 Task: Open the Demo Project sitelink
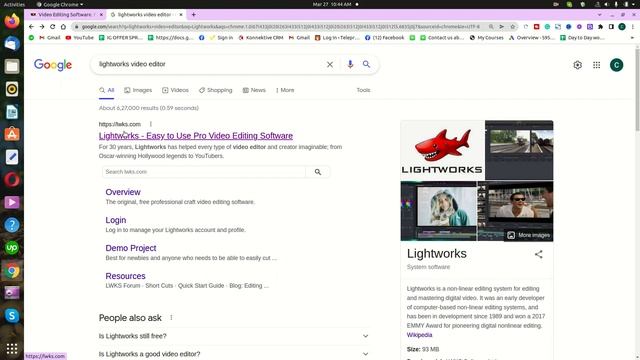tap(131, 248)
